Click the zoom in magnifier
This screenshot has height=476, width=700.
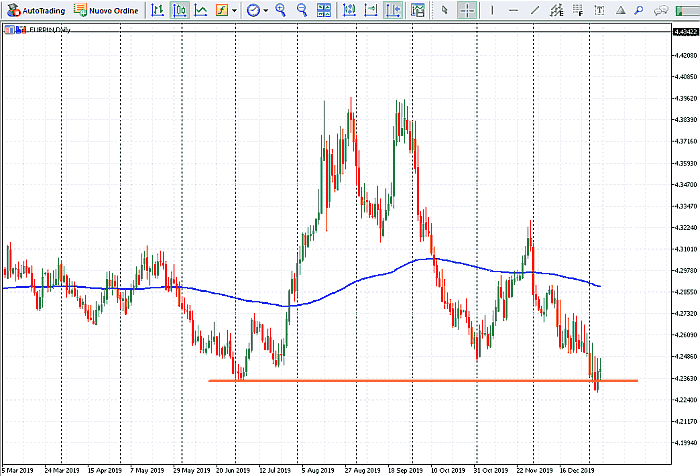point(280,10)
